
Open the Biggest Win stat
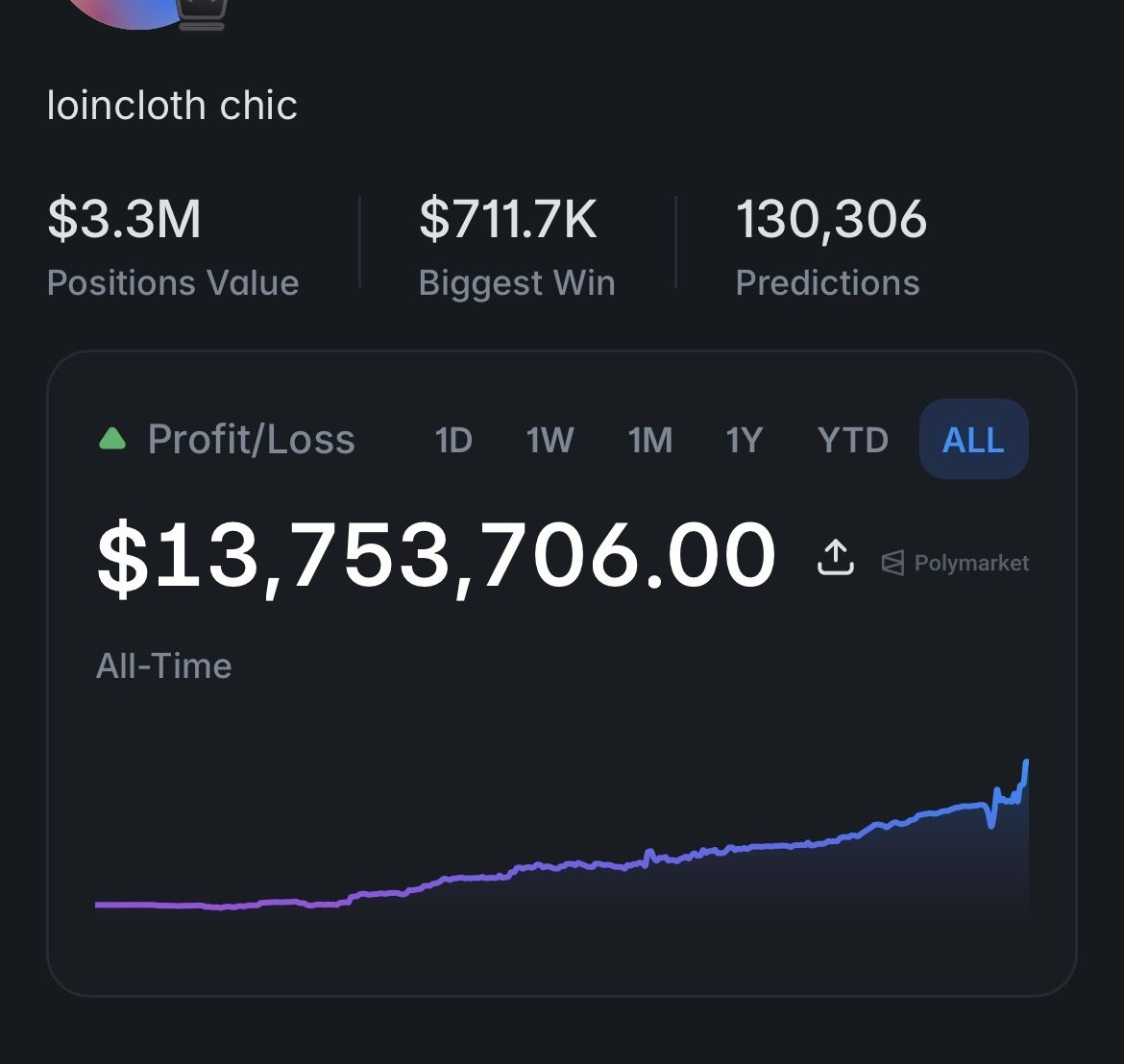517,246
